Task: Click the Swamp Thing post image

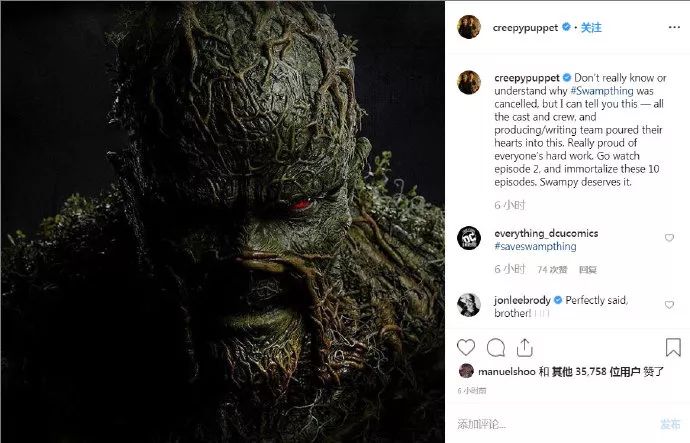Action: (x=222, y=221)
